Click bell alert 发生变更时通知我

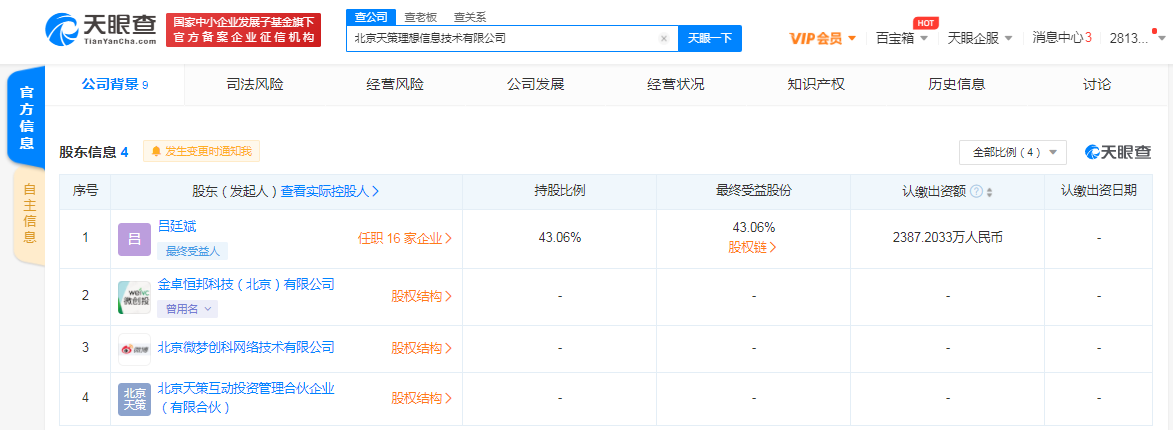(x=201, y=152)
